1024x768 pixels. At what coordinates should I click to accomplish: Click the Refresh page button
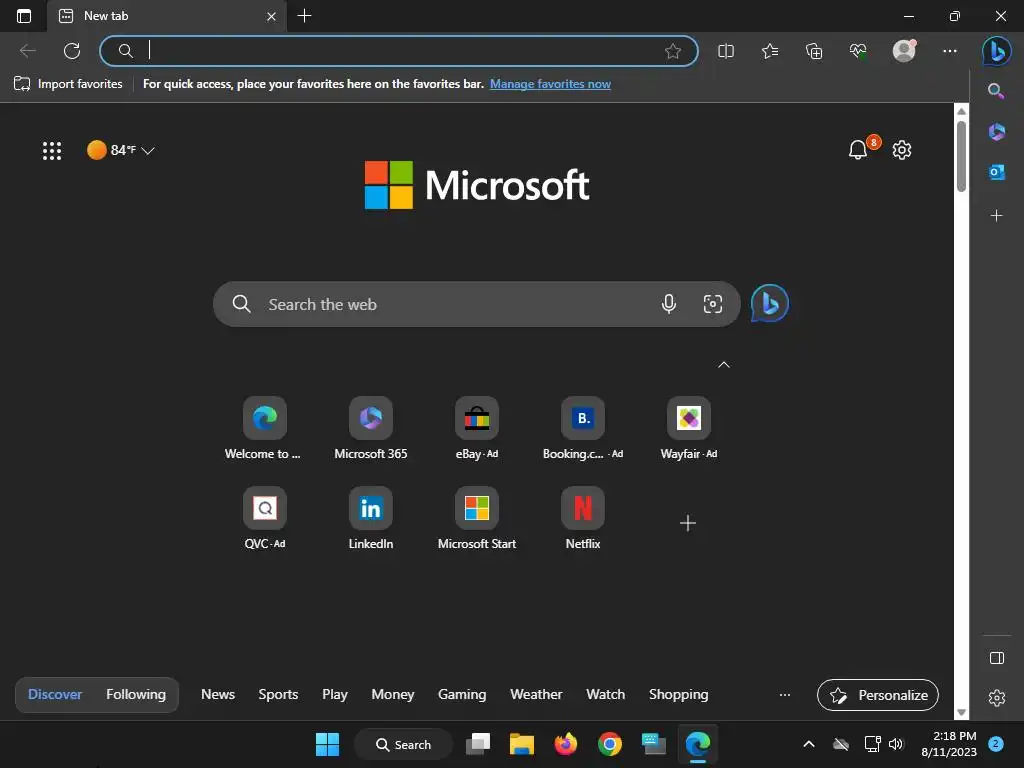[72, 51]
